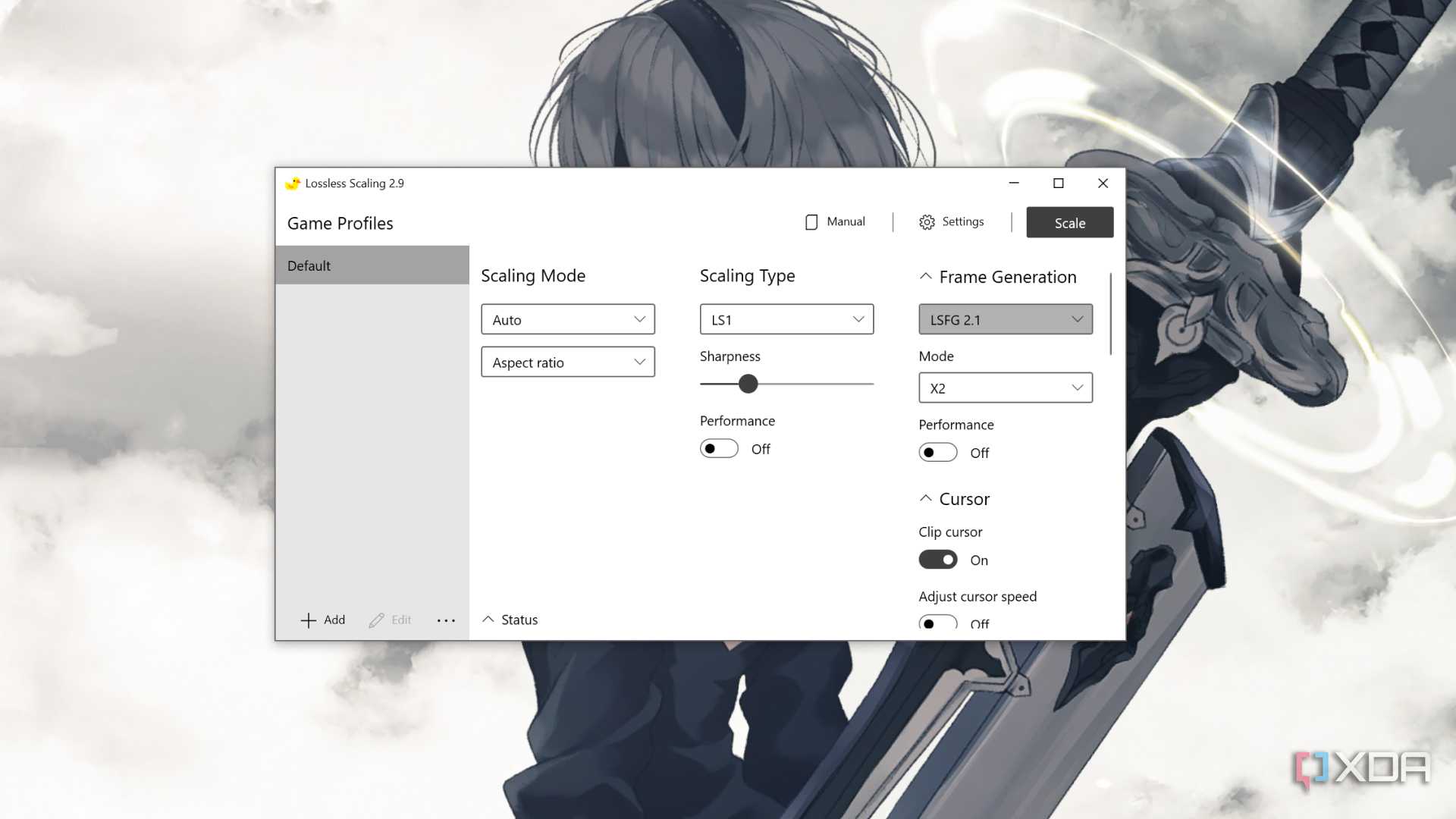This screenshot has height=819, width=1456.
Task: Collapse the Cursor section
Action: pyautogui.click(x=925, y=499)
